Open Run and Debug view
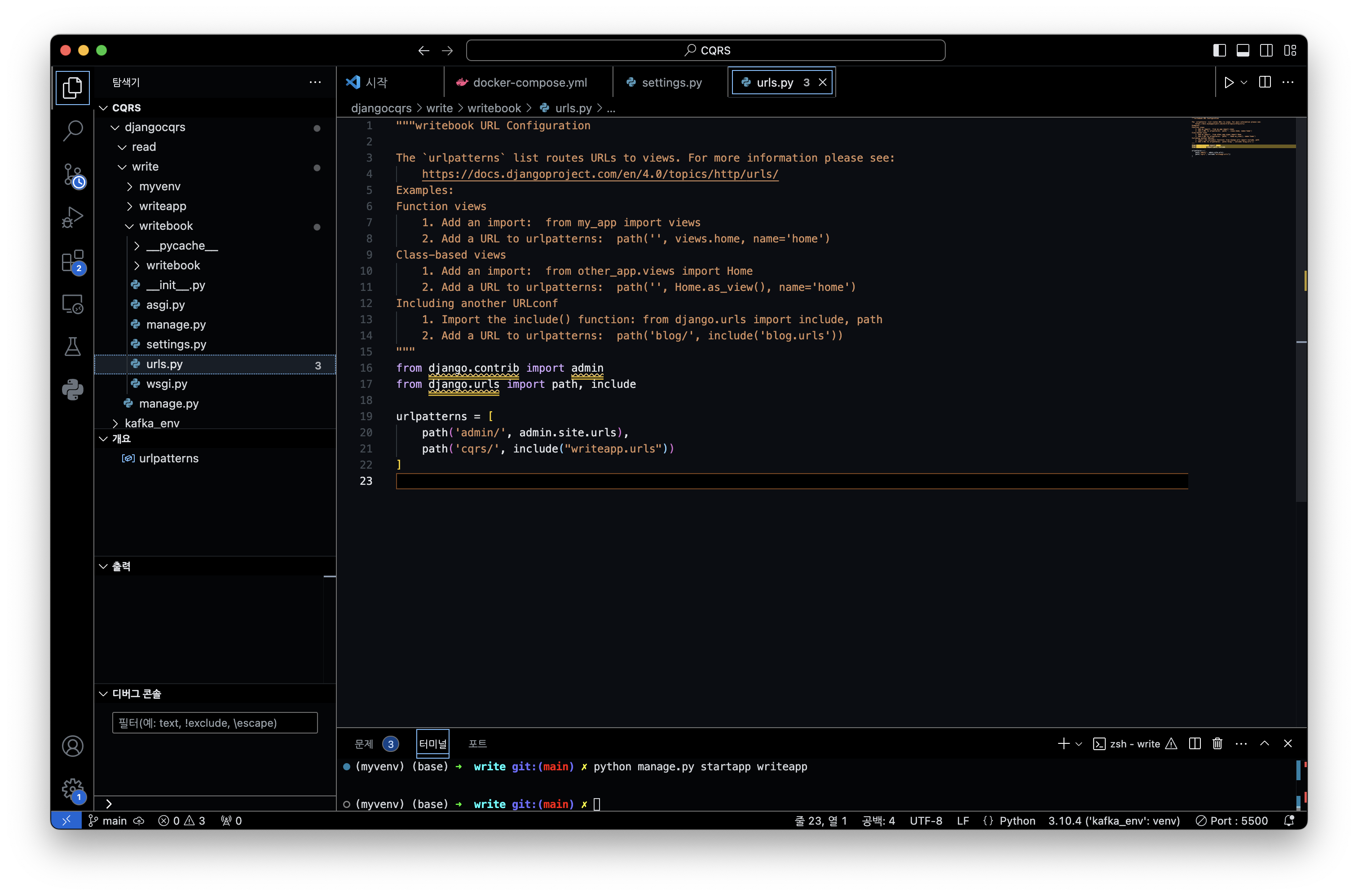Viewport: 1358px width, 896px height. click(x=73, y=217)
